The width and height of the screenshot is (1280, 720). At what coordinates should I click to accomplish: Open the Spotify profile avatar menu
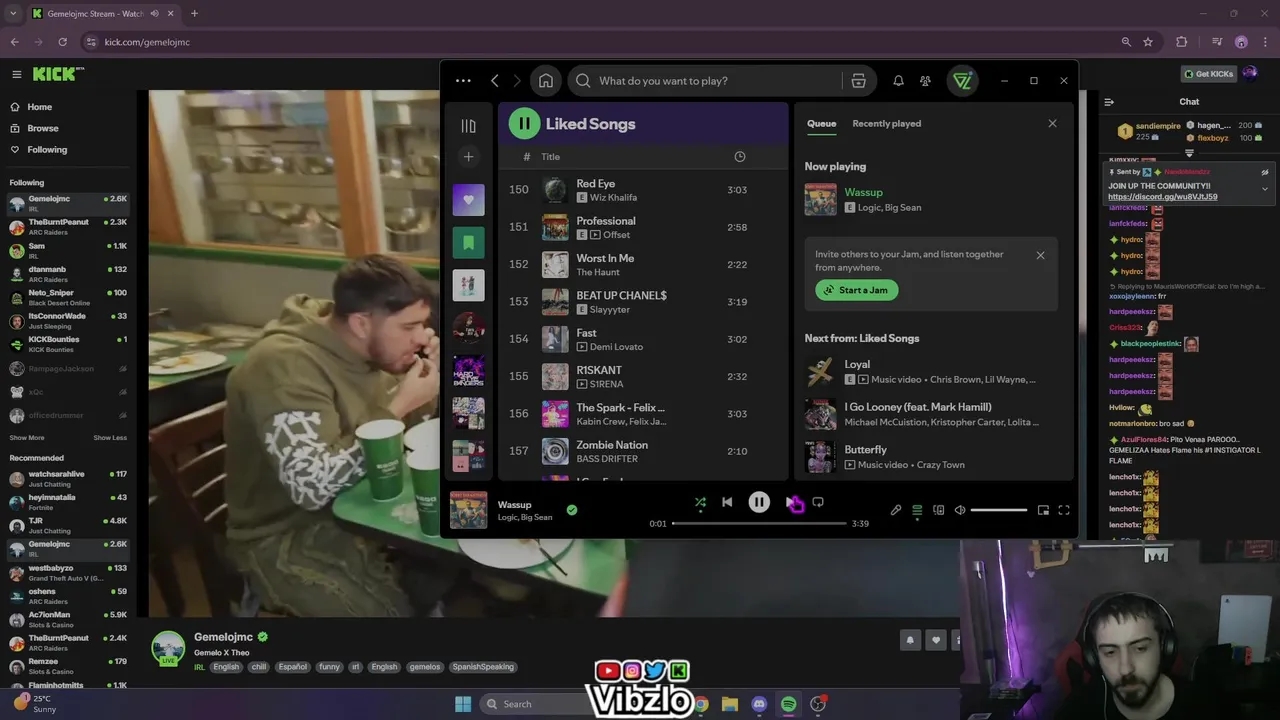tap(962, 81)
